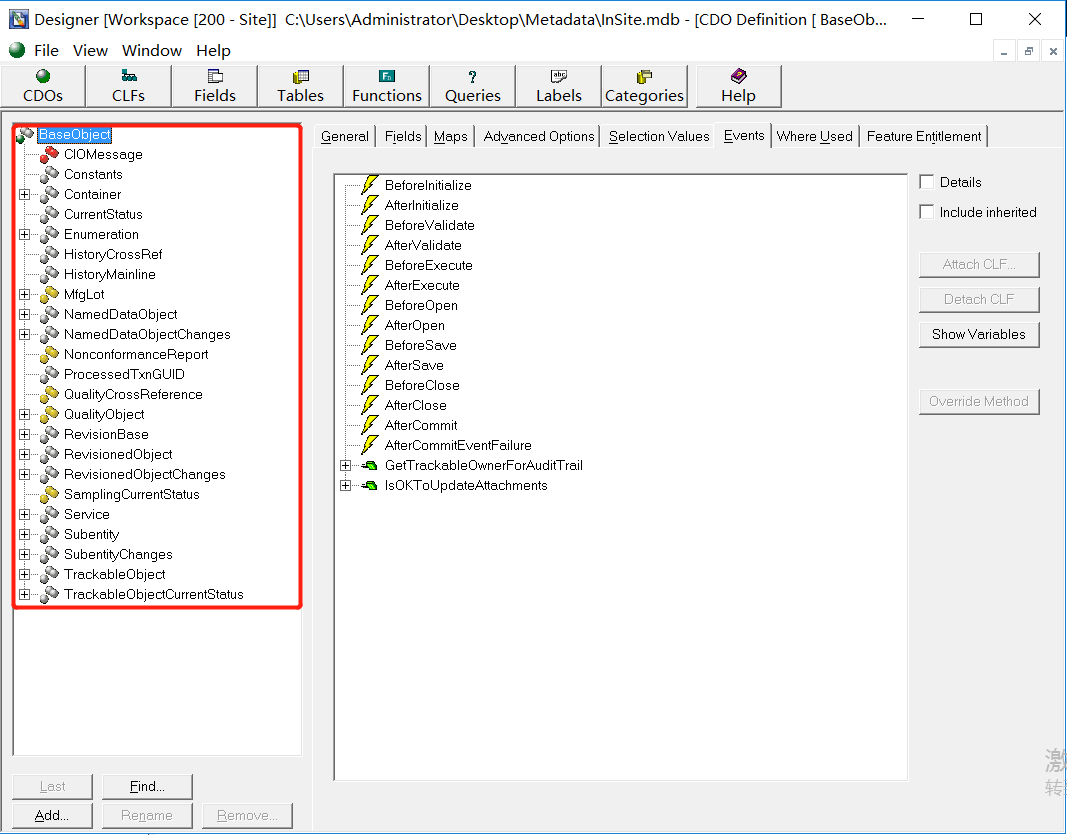Open the Labels toolbar section
Viewport: 1067px width, 835px height.
[x=559, y=86]
